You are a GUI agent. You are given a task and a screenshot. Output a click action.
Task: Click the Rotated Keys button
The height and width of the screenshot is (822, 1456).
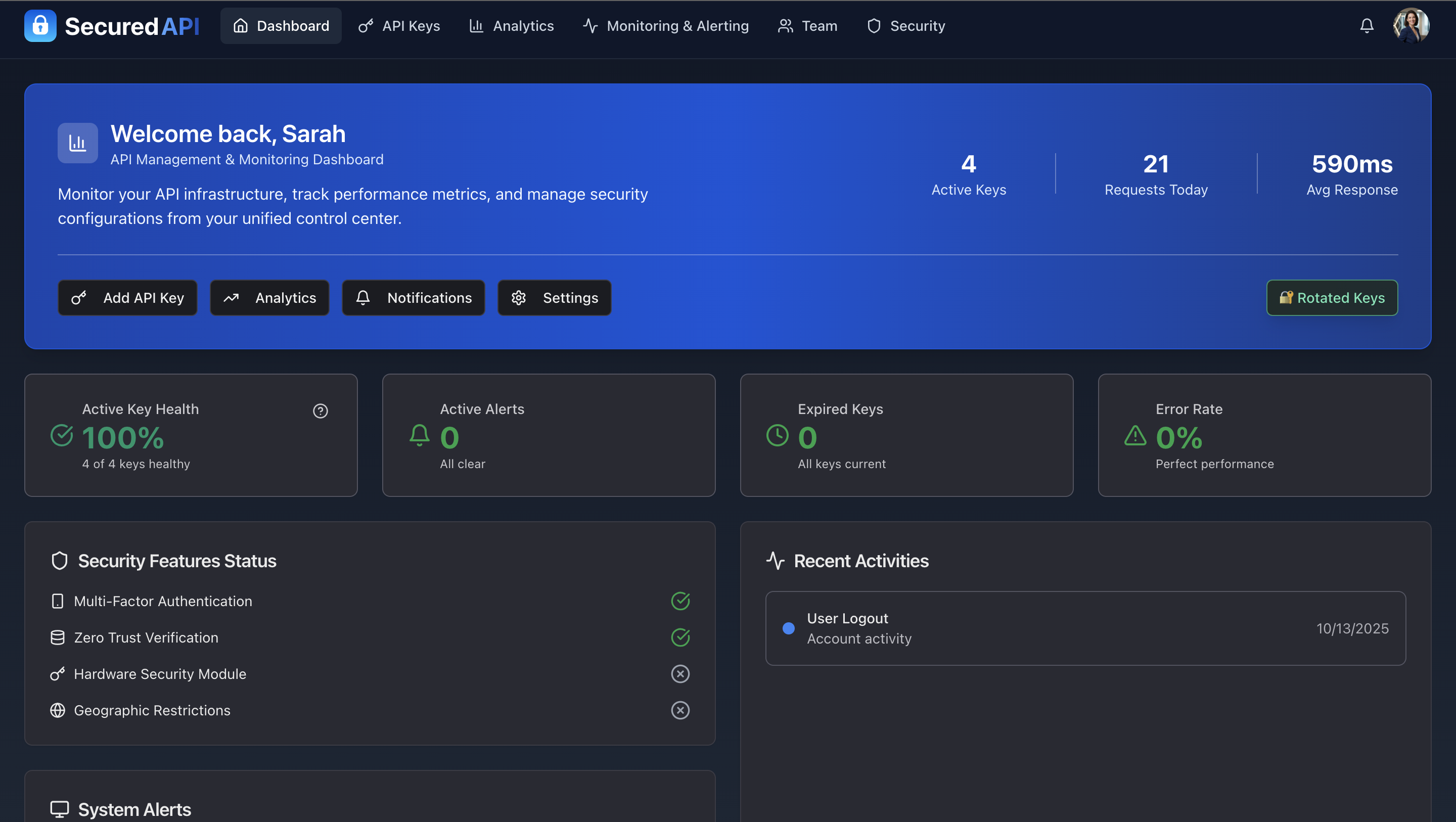(1331, 298)
